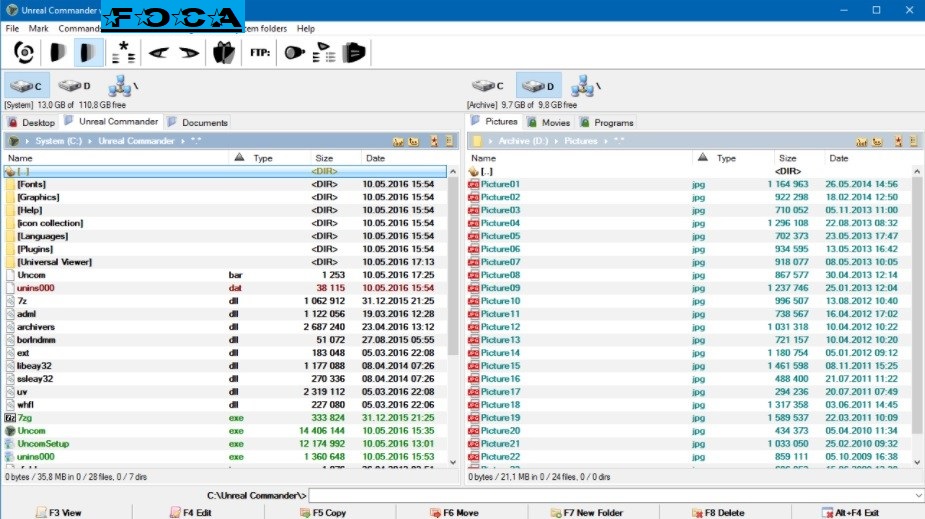
Task: Click the sort triangle in left panel header
Action: (x=239, y=157)
